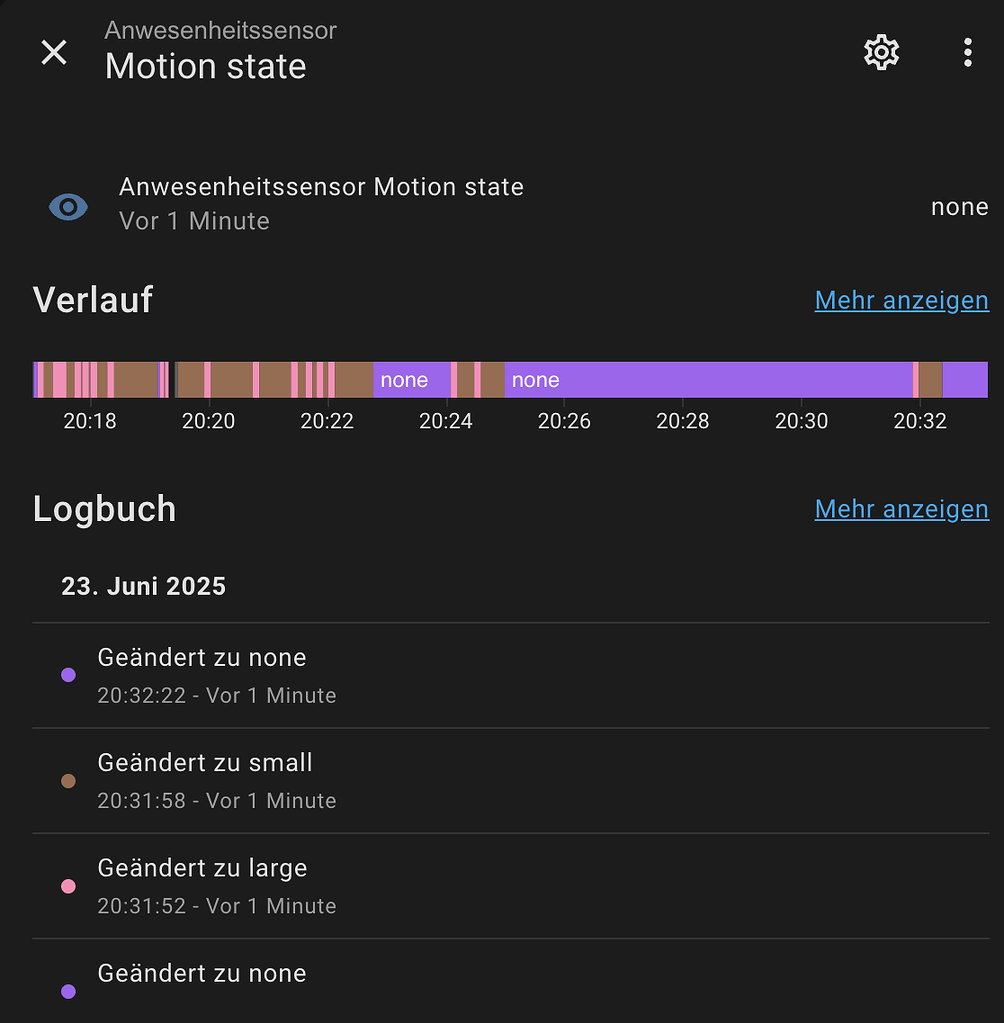Viewport: 1004px width, 1023px height.
Task: Click the pink segment near 20:32 in history
Action: click(x=917, y=379)
